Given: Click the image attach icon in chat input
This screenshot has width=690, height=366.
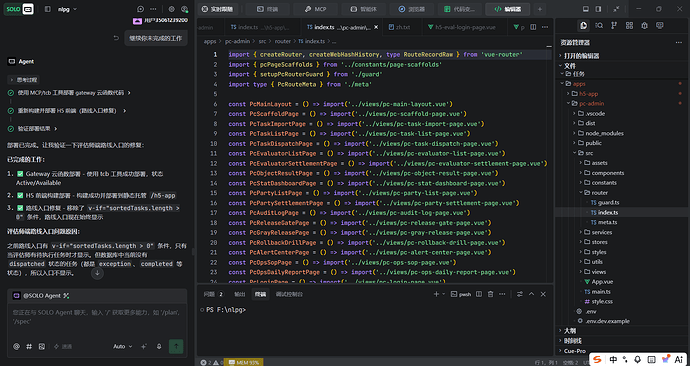Looking at the screenshot, I should (42, 347).
